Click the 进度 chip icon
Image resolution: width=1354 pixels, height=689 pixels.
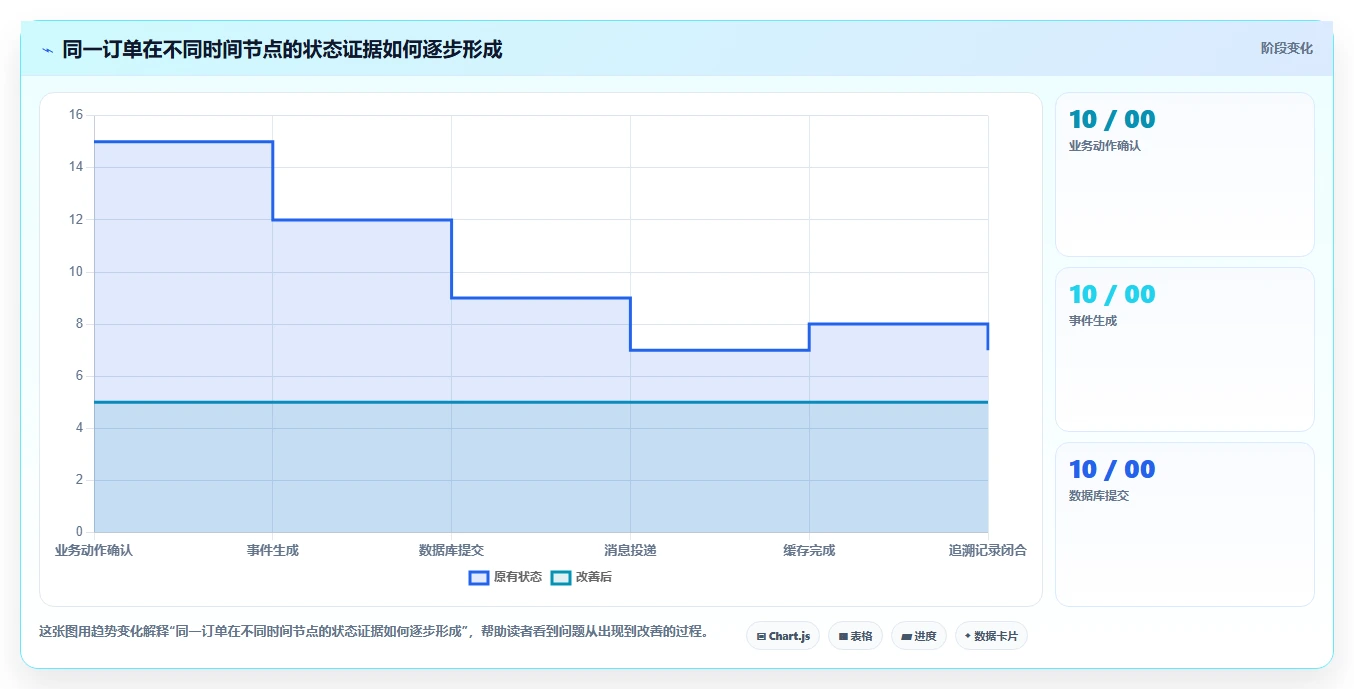(906, 636)
